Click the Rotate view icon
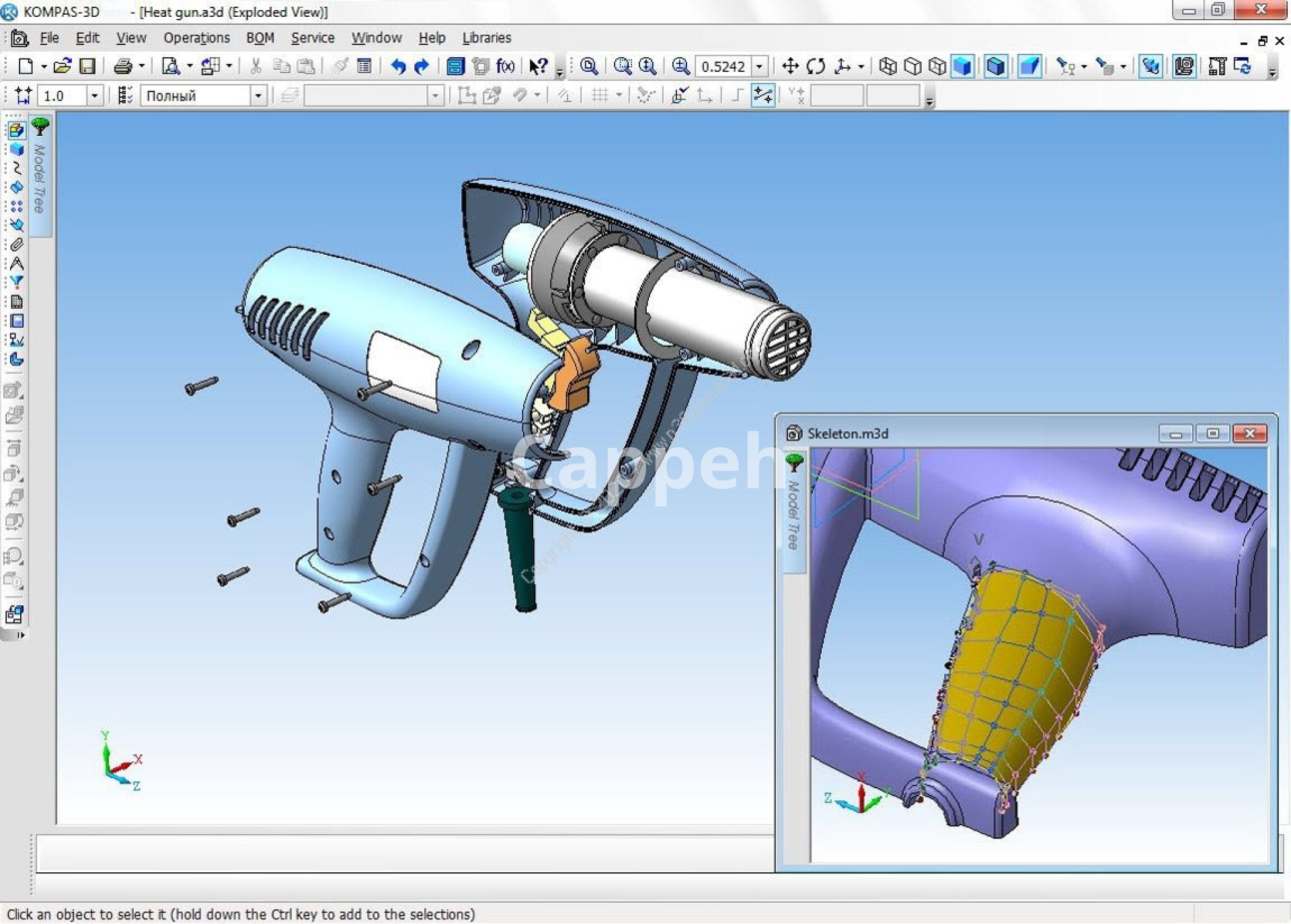Image resolution: width=1291 pixels, height=924 pixels. coord(816,66)
